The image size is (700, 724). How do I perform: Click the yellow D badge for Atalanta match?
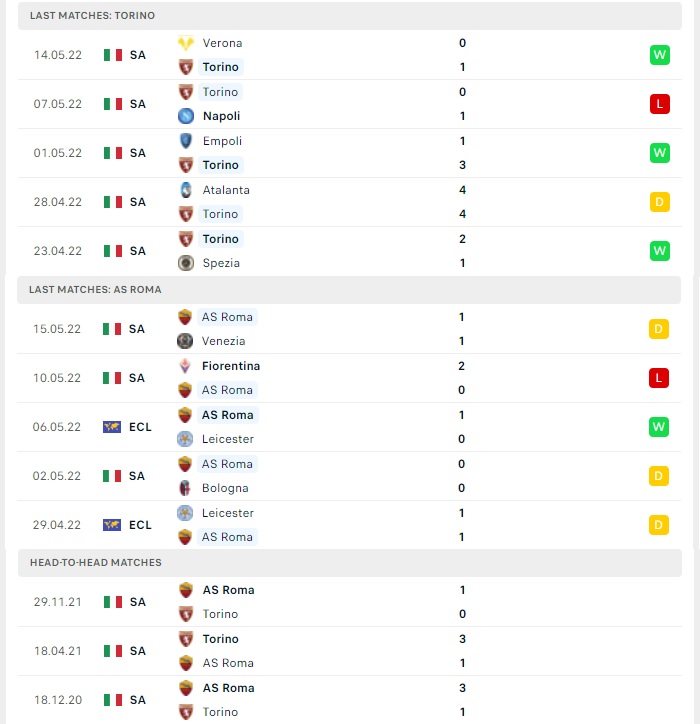point(659,202)
